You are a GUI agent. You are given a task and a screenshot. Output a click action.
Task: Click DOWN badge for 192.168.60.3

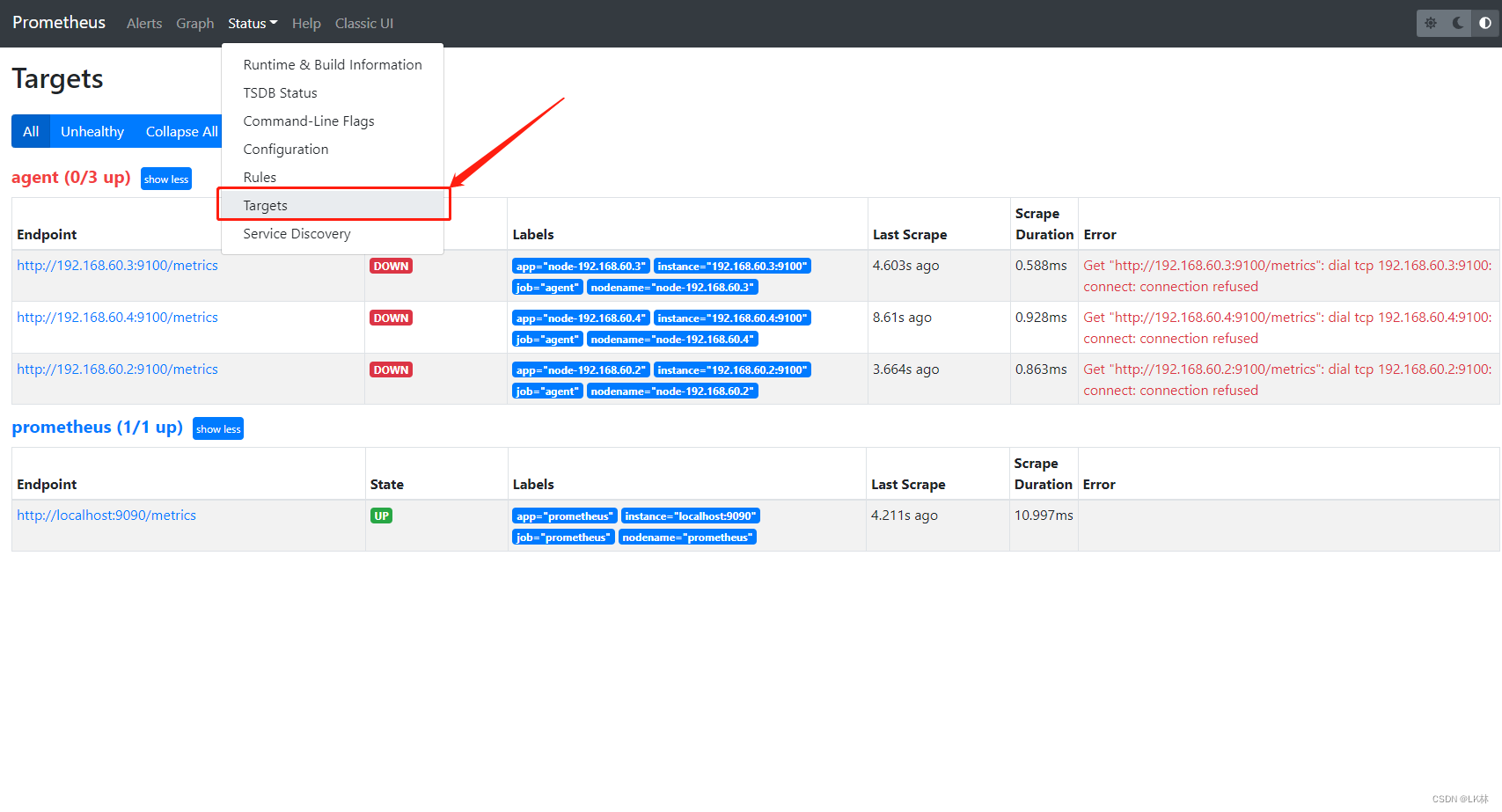(x=391, y=267)
